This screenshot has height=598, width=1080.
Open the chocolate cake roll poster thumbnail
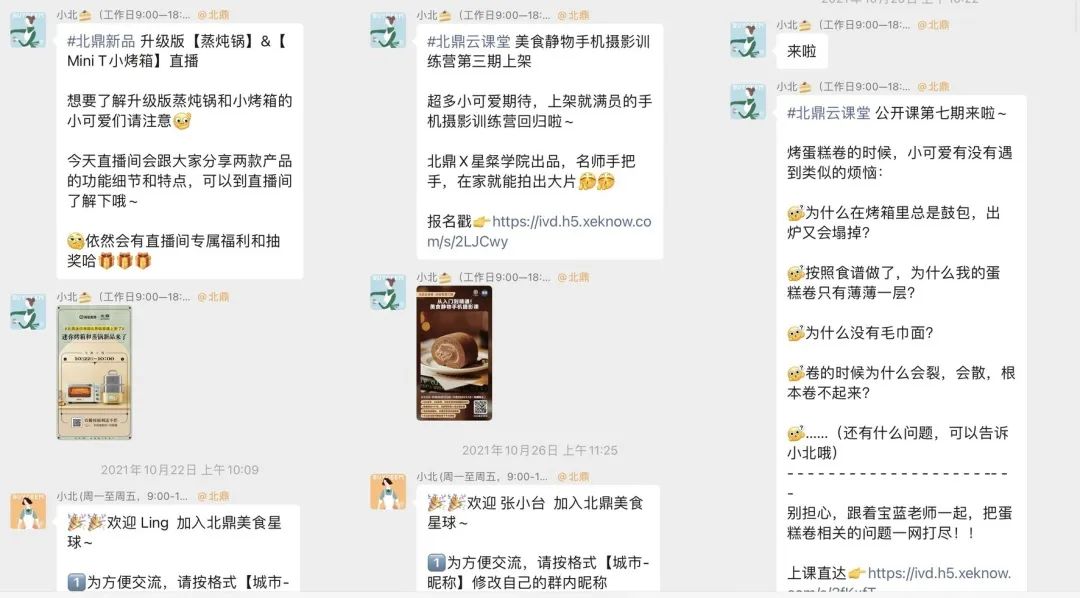(x=454, y=353)
